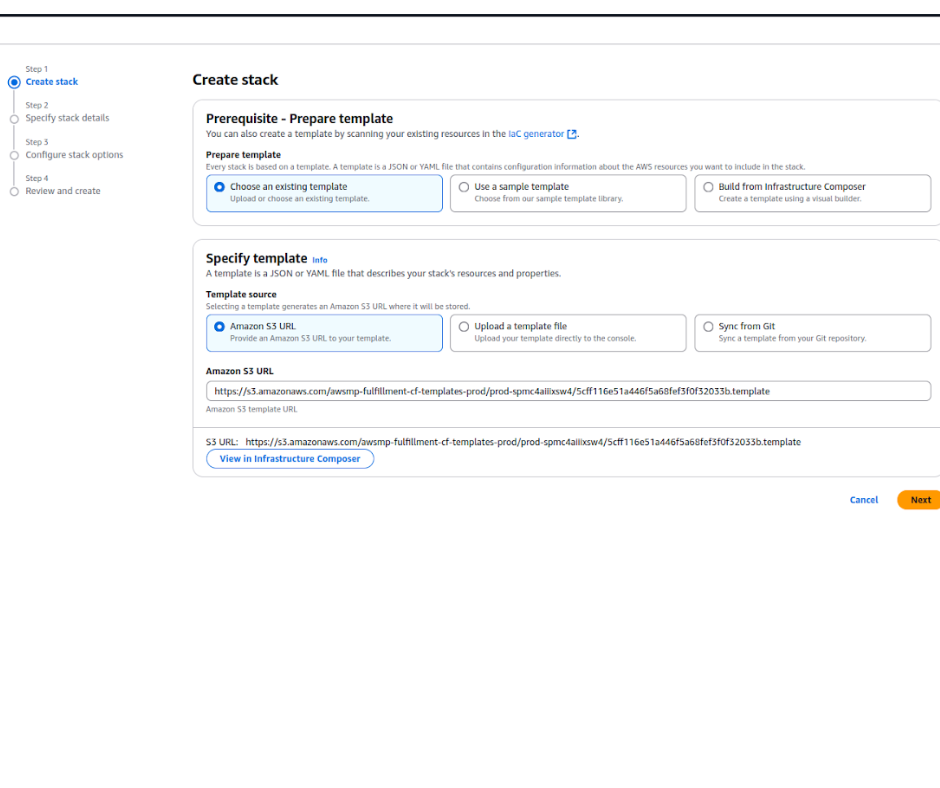Choose 'Upload a template file' source
940x788 pixels.
(464, 327)
